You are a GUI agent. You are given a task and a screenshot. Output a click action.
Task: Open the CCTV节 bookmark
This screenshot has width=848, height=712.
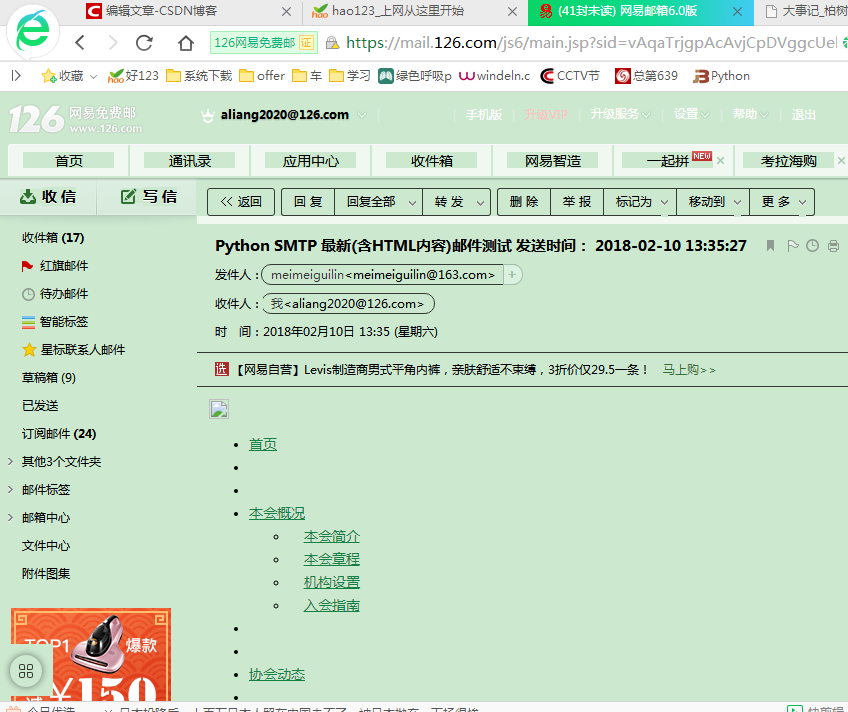point(570,76)
